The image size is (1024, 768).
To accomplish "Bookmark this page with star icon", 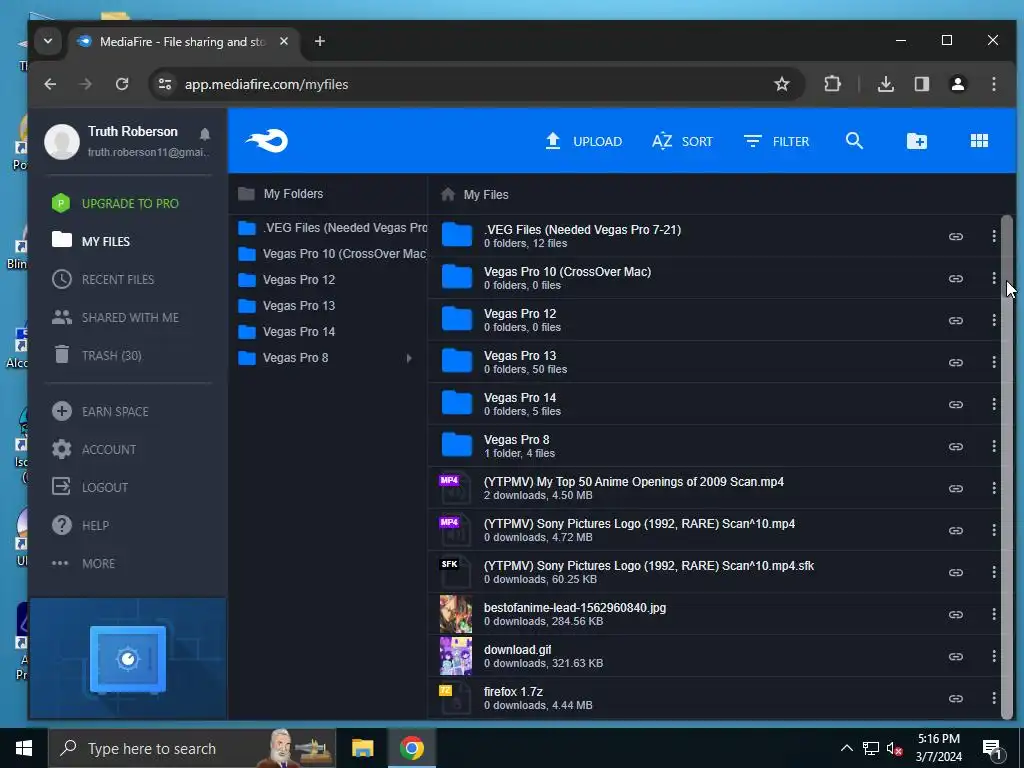I will [782, 84].
